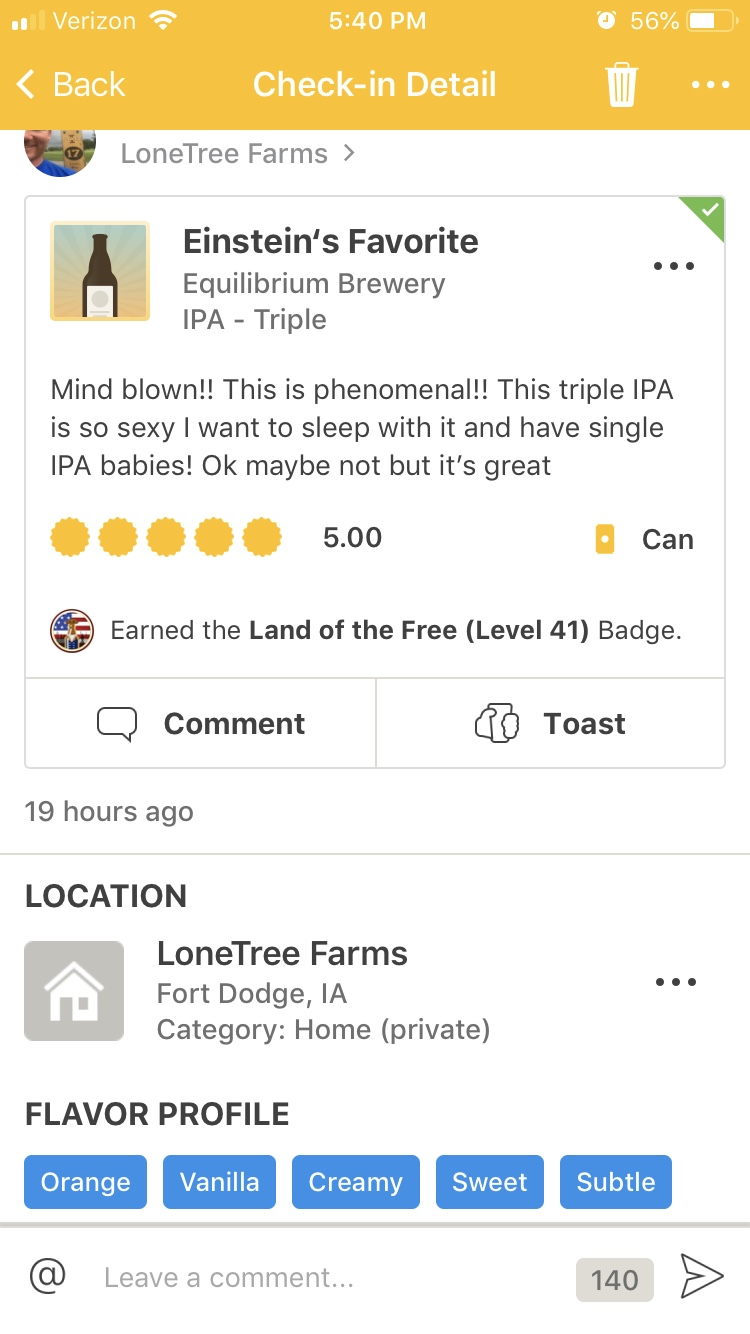Tap the Land of the Free badge icon
Viewport: 750px width, 1334px height.
72,631
